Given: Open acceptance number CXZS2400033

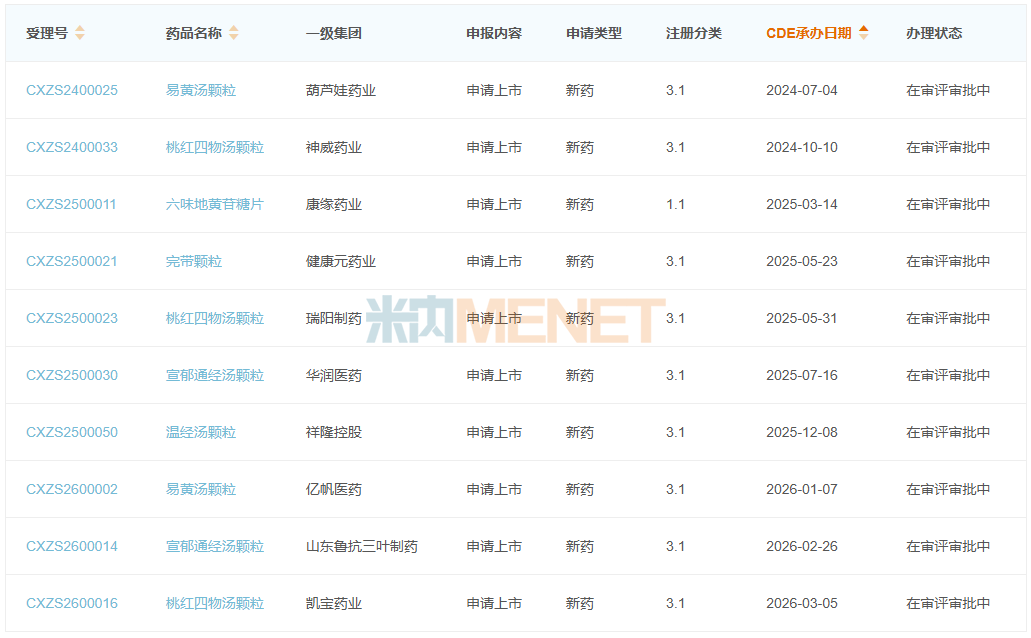Looking at the screenshot, I should pos(72,147).
